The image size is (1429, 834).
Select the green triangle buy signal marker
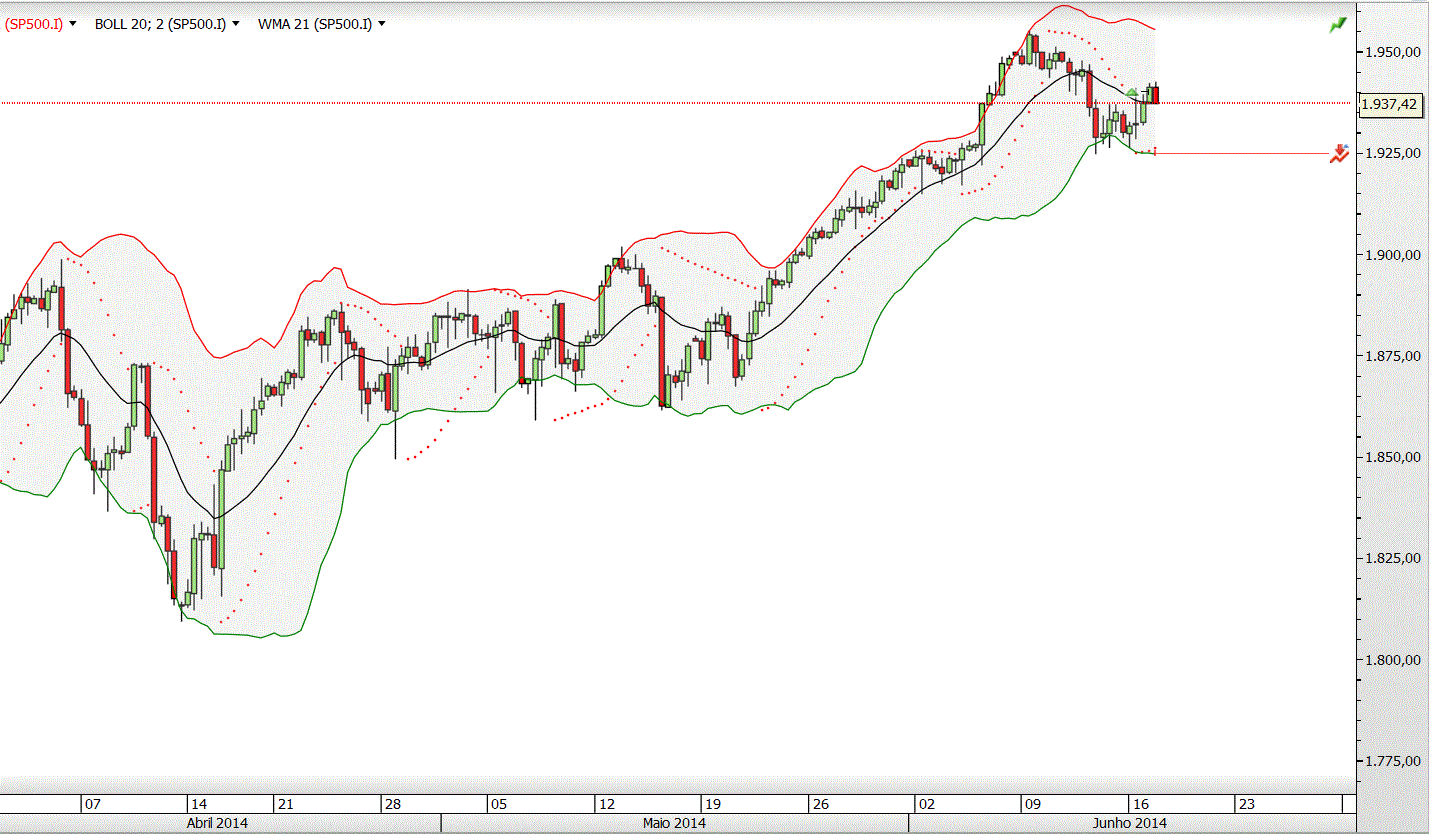1131,93
